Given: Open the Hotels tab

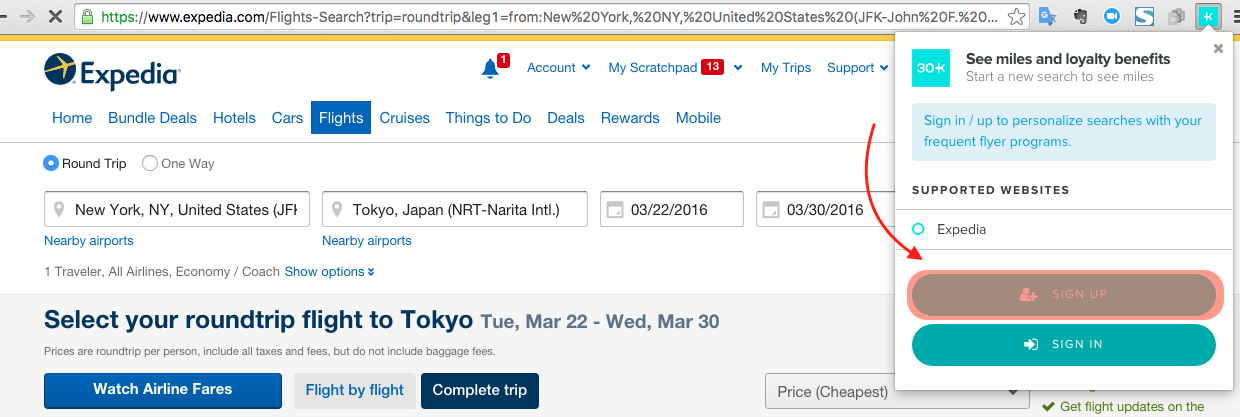Looking at the screenshot, I should pyautogui.click(x=235, y=118).
